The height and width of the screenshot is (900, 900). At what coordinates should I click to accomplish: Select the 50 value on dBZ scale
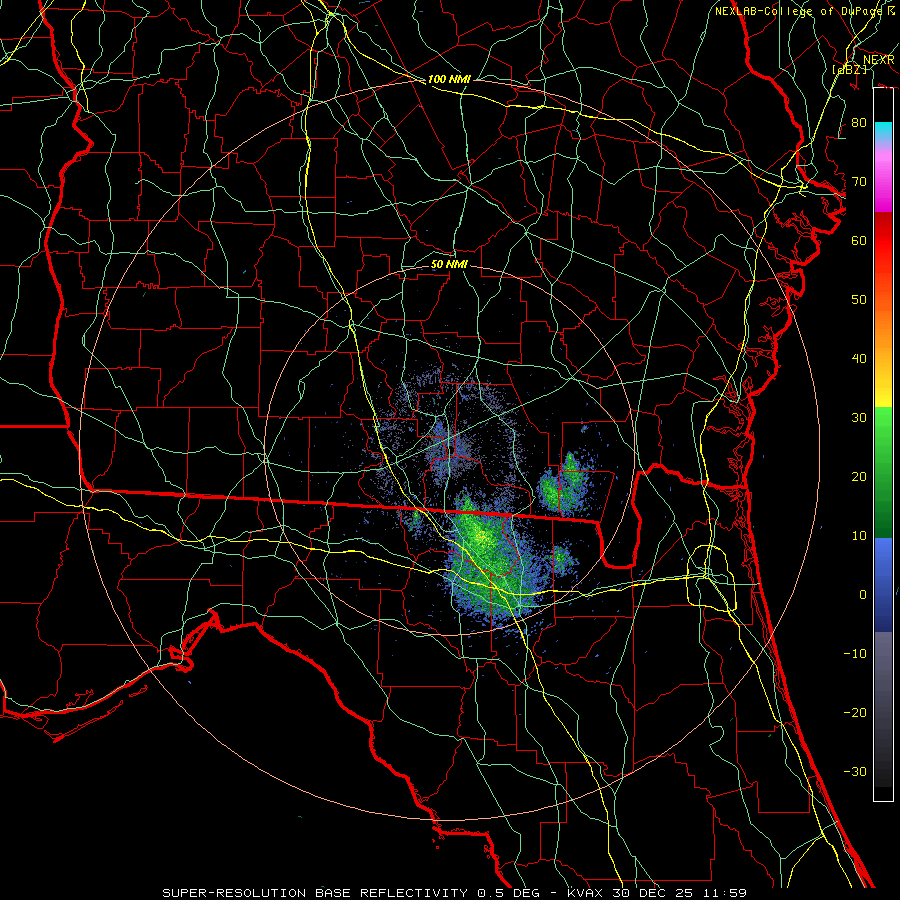859,300
